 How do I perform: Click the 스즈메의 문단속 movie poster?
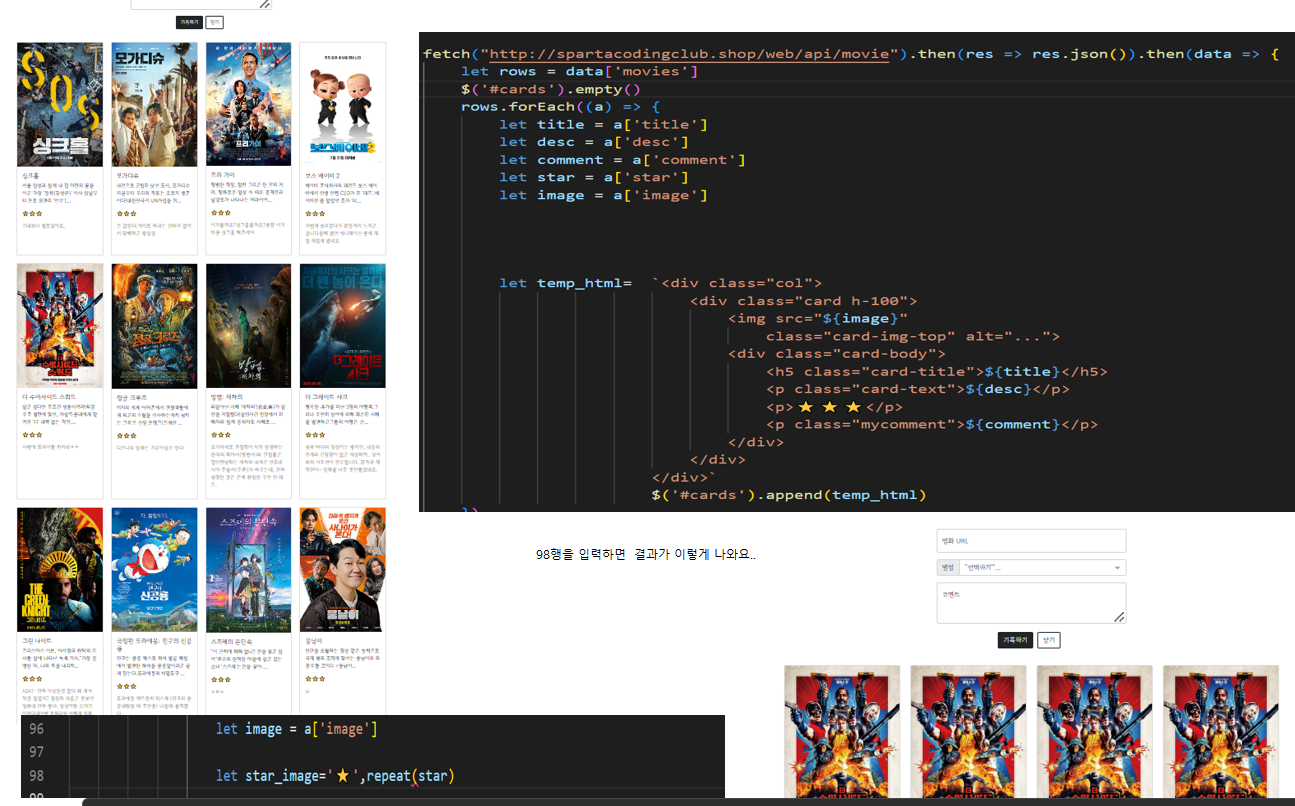(x=249, y=570)
